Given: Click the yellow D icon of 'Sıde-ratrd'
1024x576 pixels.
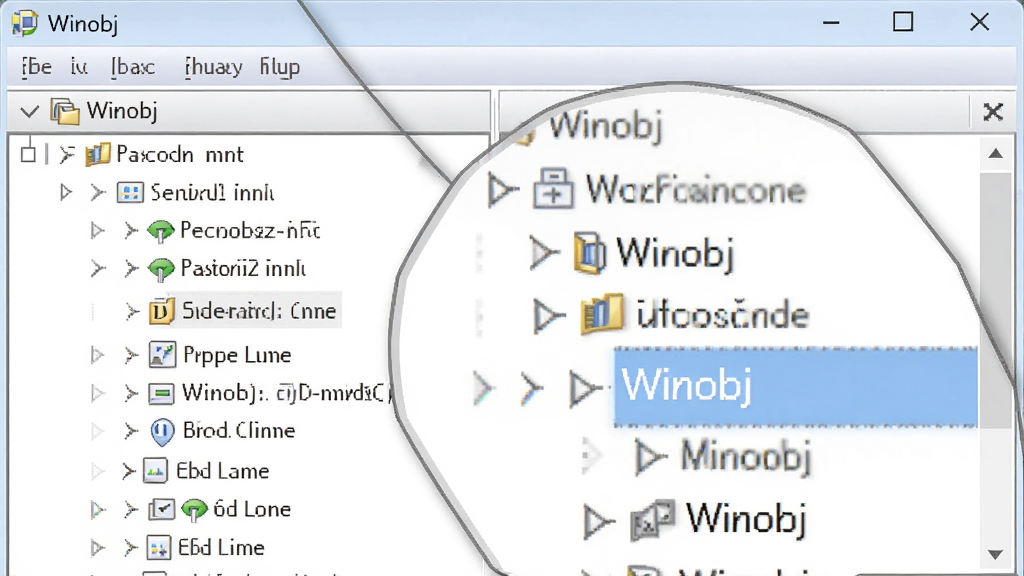Looking at the screenshot, I should 161,311.
